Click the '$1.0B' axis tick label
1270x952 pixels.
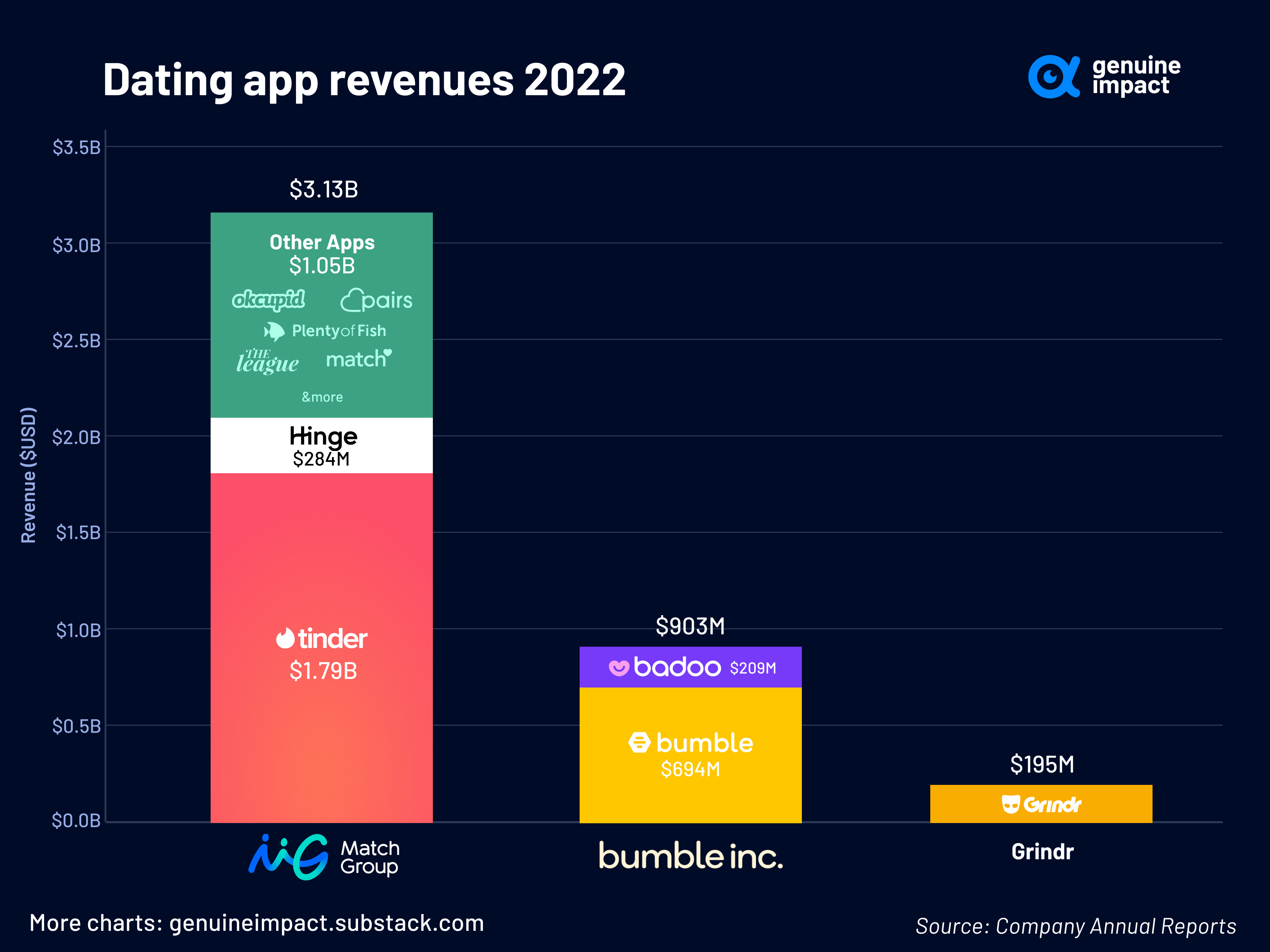click(x=78, y=631)
